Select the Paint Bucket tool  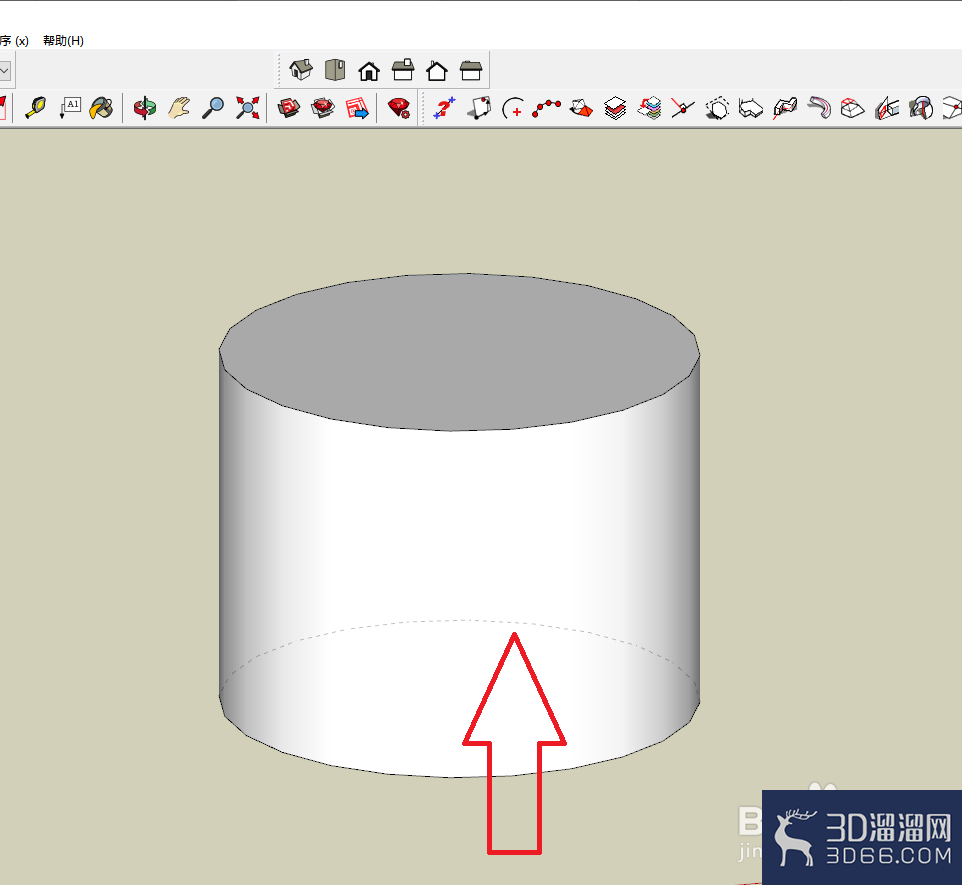click(x=101, y=108)
